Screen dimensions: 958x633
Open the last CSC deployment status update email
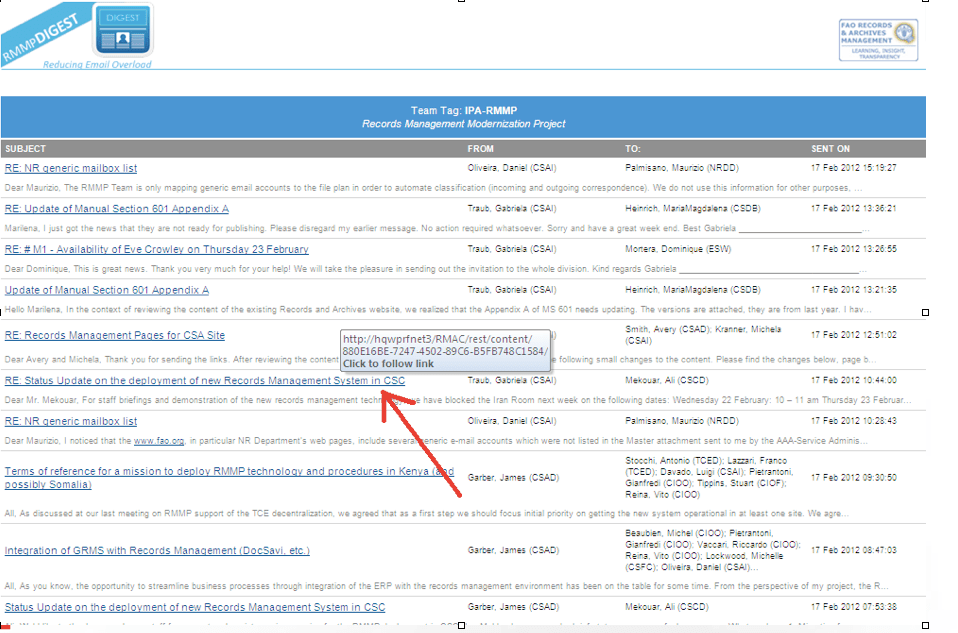tap(195, 606)
